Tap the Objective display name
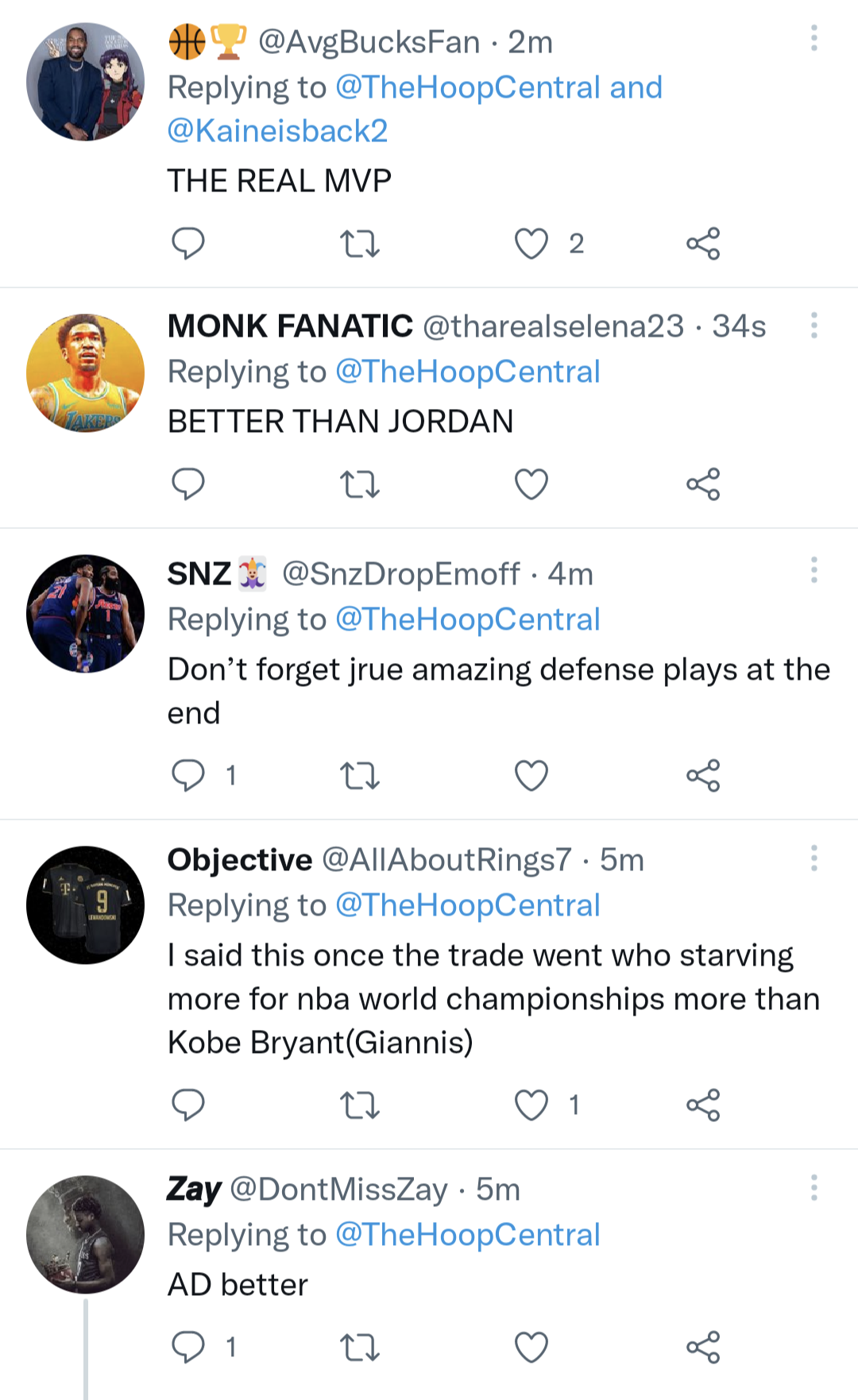The height and width of the screenshot is (1400, 858). click(239, 860)
